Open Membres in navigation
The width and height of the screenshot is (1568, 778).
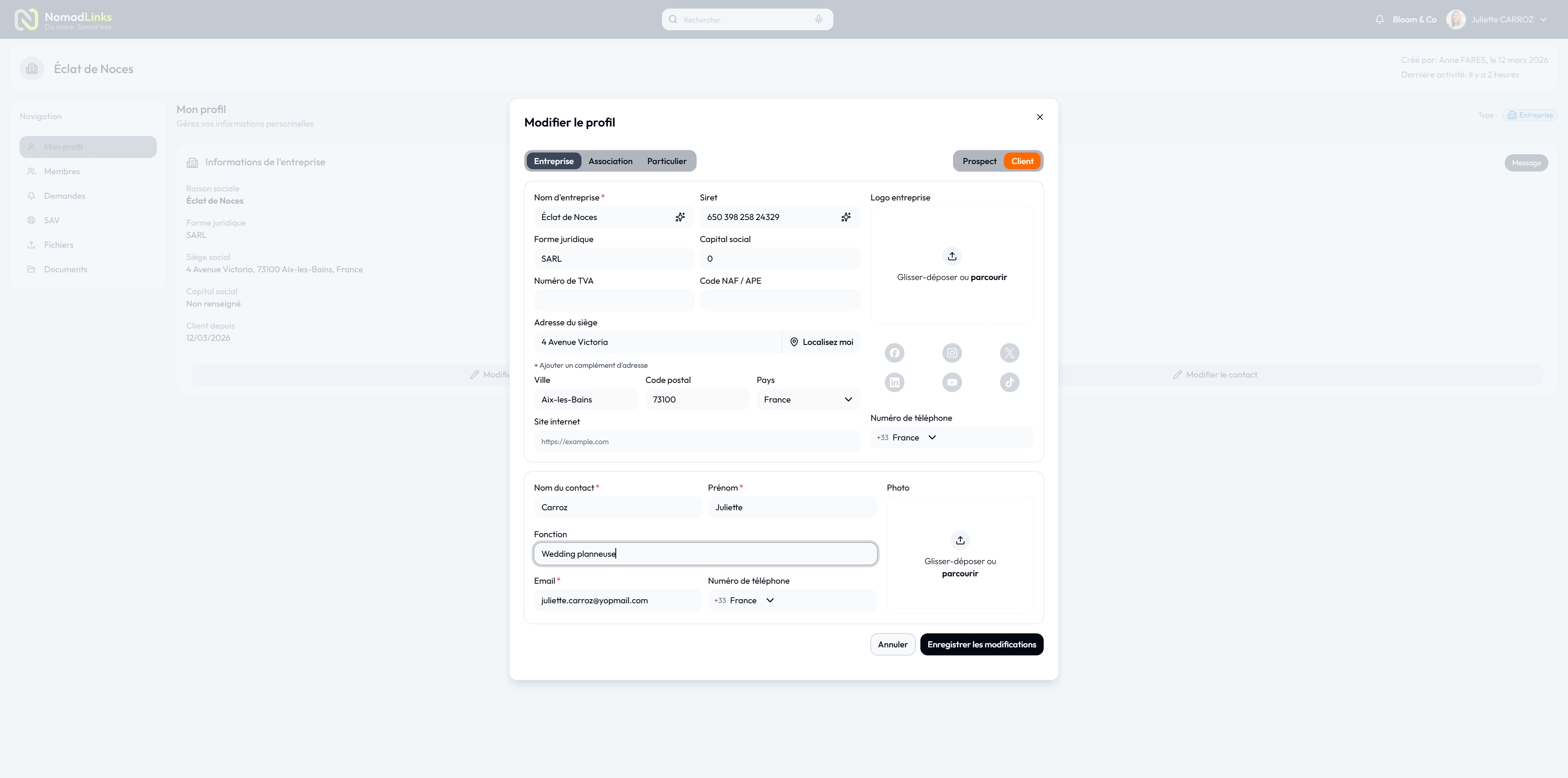click(88, 171)
